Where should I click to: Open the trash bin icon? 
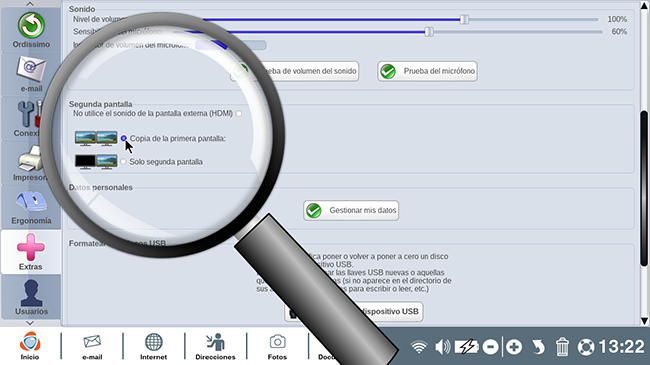coord(562,346)
